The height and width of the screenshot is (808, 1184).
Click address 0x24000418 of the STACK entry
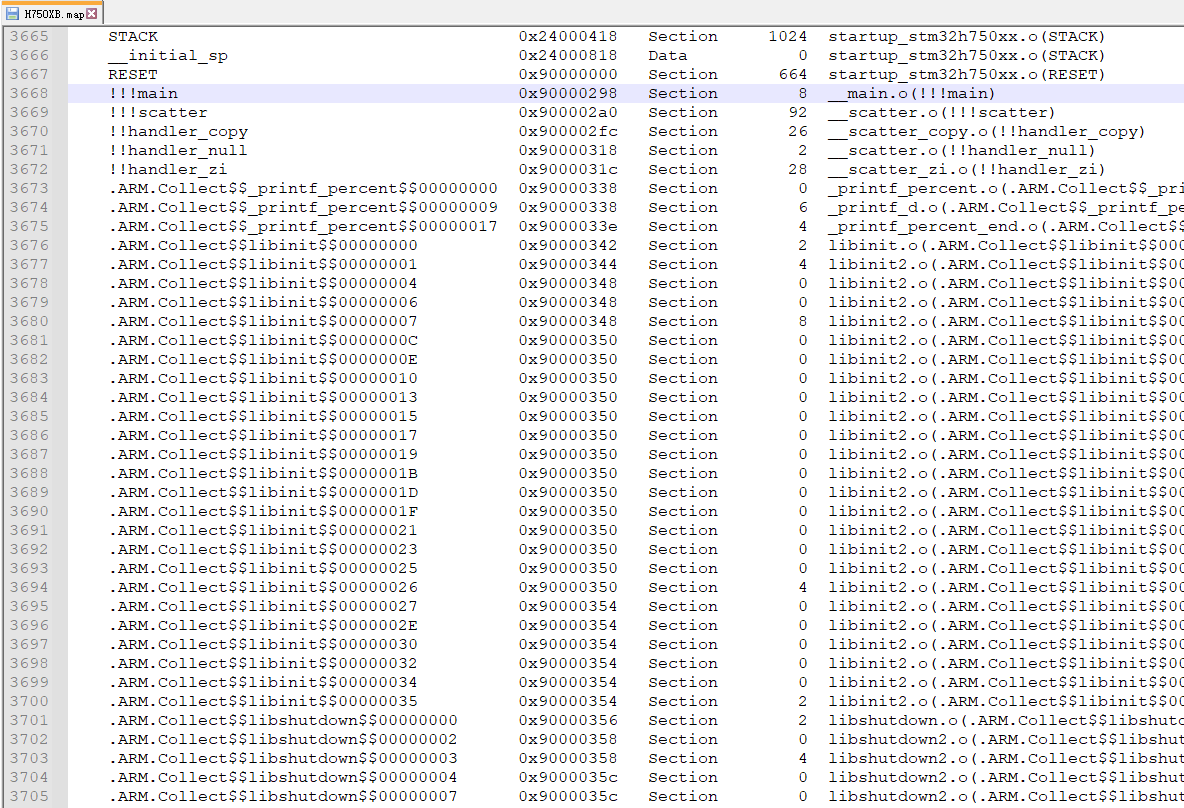pyautogui.click(x=567, y=36)
